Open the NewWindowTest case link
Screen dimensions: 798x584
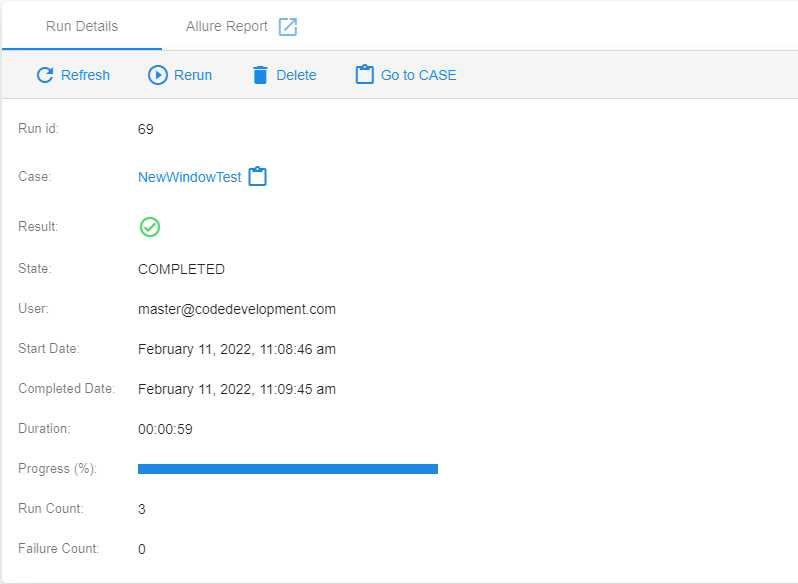click(189, 177)
